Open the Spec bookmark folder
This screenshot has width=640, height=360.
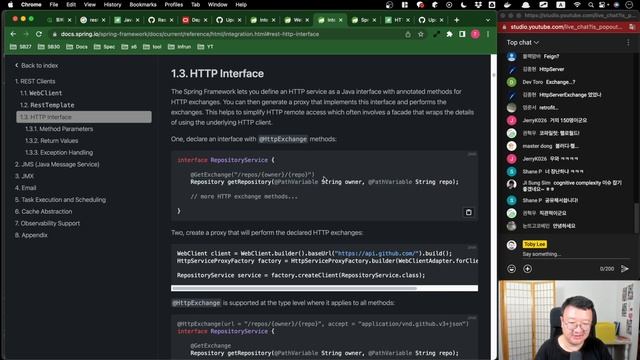pos(104,47)
